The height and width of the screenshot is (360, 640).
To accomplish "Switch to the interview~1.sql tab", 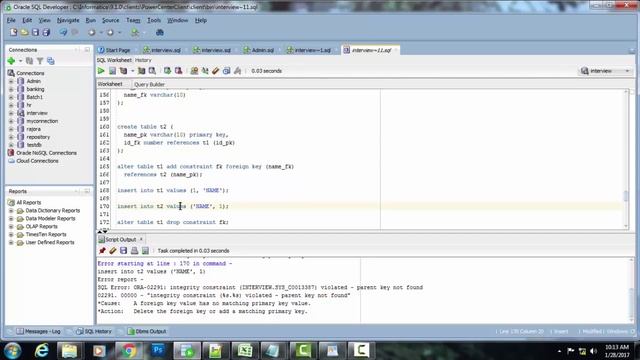I will coord(309,50).
